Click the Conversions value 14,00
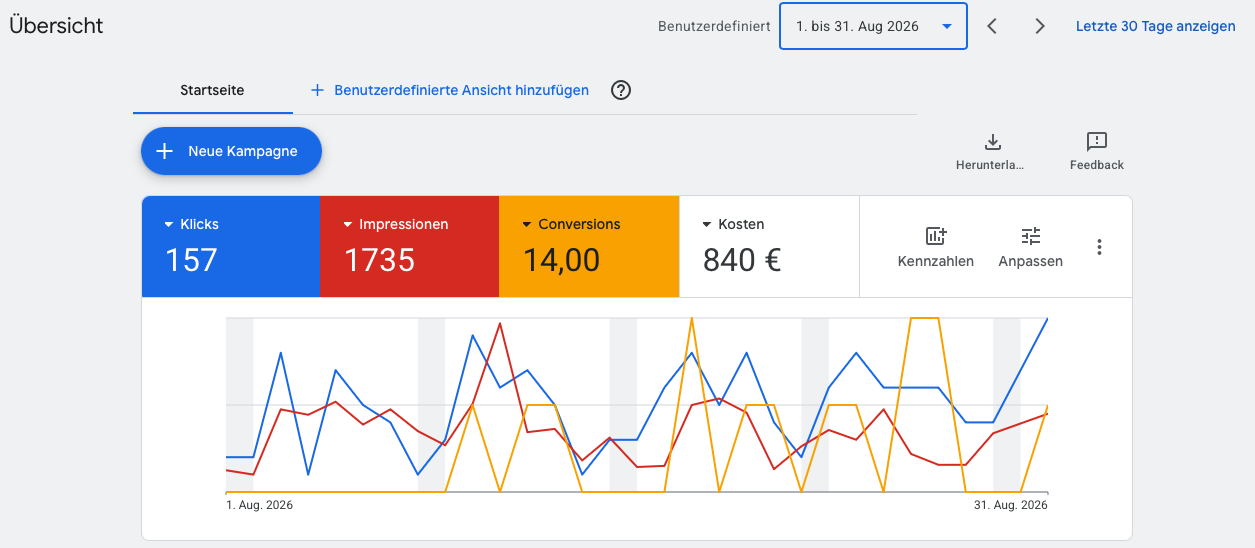 point(561,260)
